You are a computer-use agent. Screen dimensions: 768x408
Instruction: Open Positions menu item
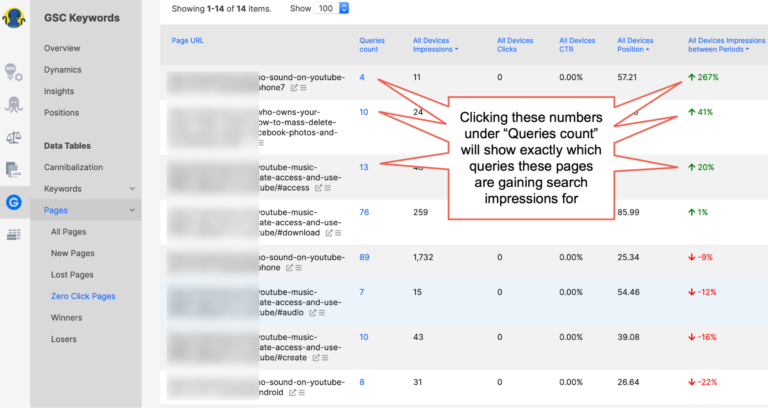tap(61, 113)
